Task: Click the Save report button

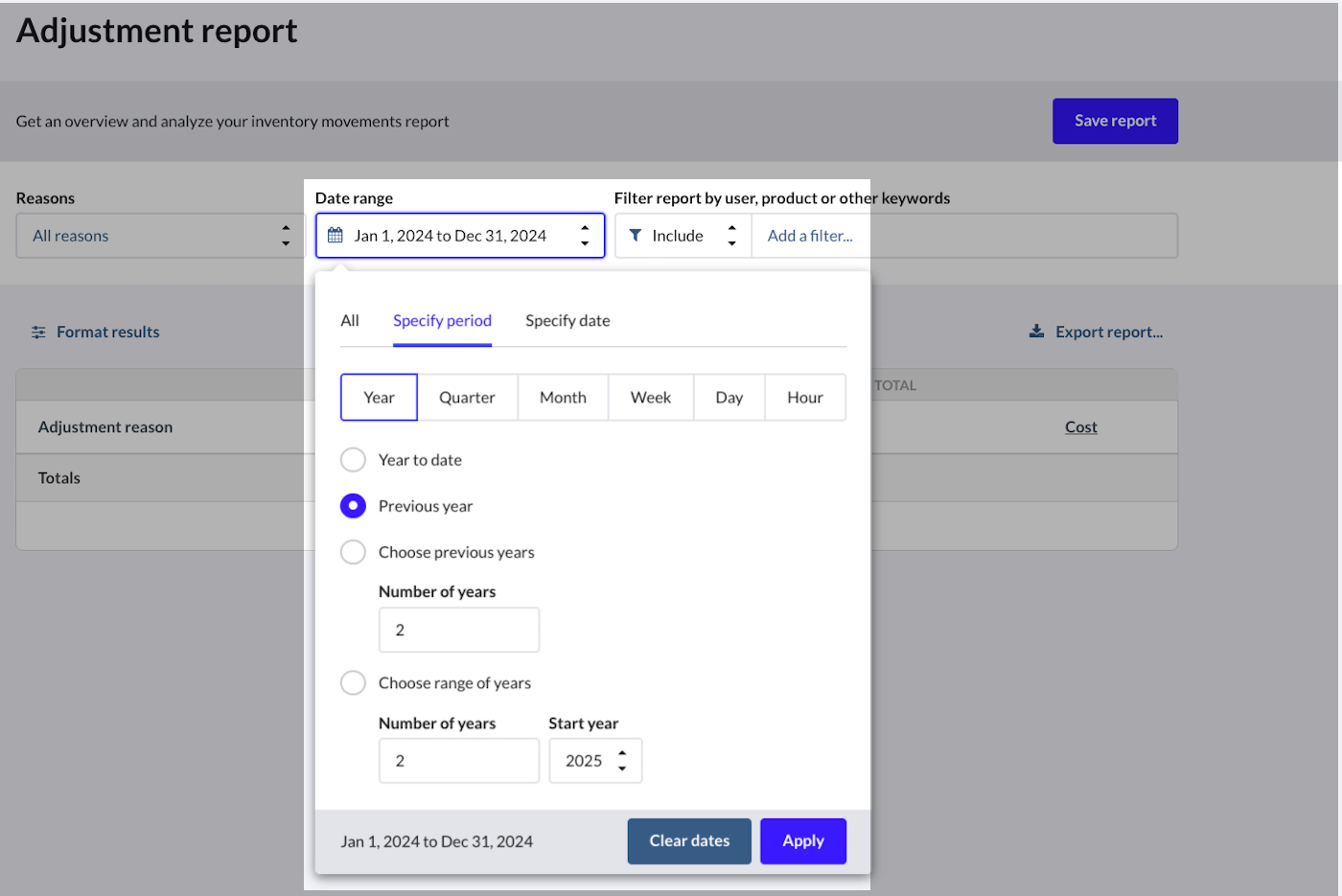Action: (1115, 121)
